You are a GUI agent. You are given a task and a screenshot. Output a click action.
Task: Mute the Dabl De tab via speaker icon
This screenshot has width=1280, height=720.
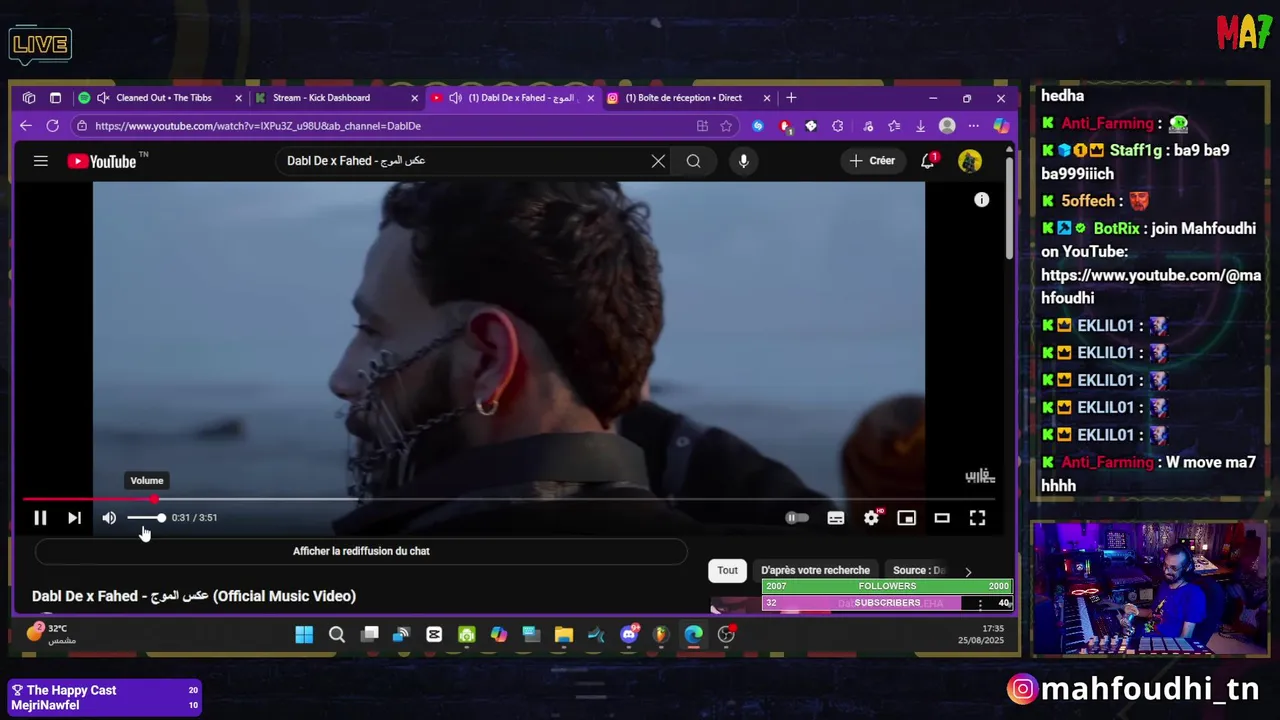coord(455,98)
